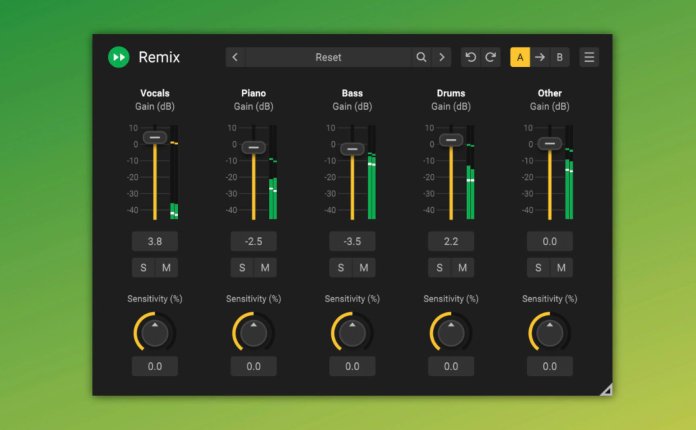Click the Vocals sensitivity knob
This screenshot has width=696, height=430.
click(155, 333)
